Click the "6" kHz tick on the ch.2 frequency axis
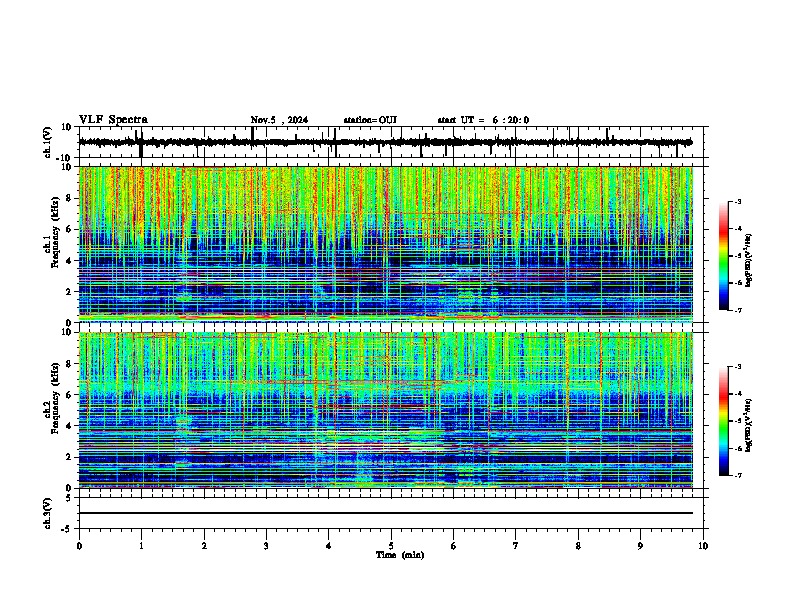This screenshot has height=612, width=792. 70,395
